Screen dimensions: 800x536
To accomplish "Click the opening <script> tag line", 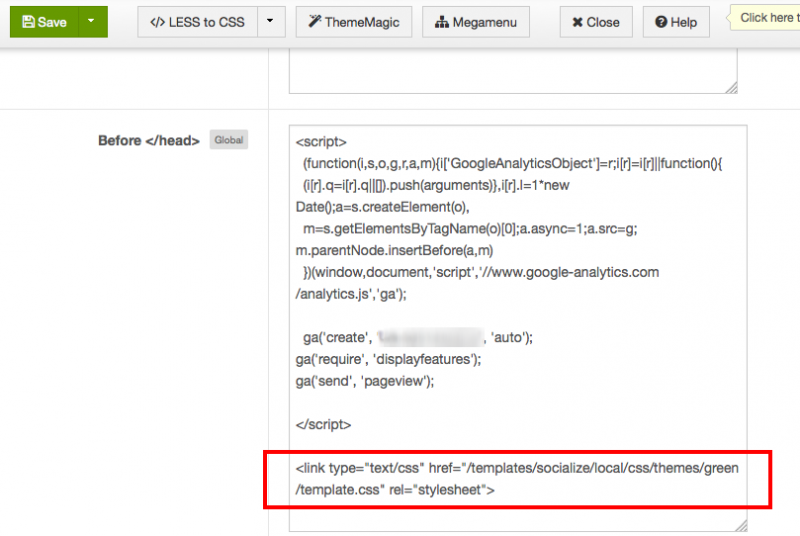I will (x=321, y=142).
